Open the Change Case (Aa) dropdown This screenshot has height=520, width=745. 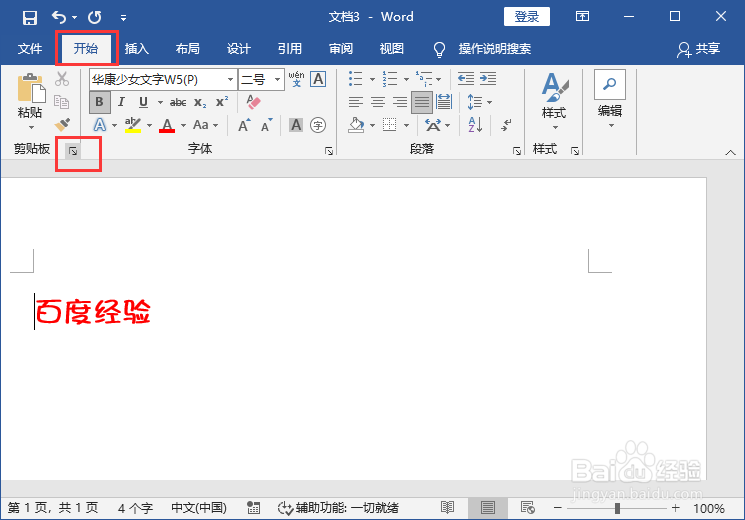(205, 125)
